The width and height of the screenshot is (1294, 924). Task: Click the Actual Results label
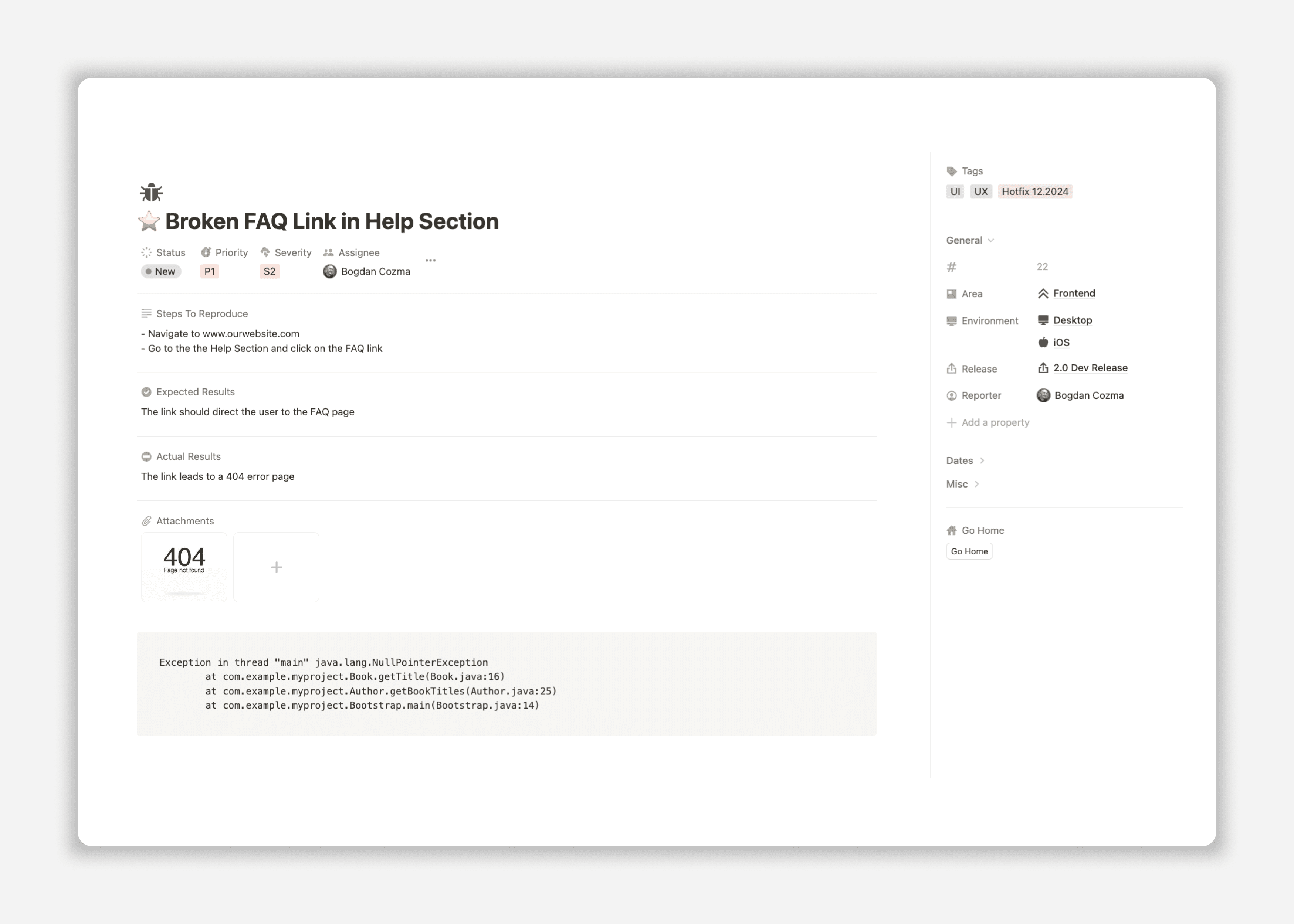[x=188, y=456]
